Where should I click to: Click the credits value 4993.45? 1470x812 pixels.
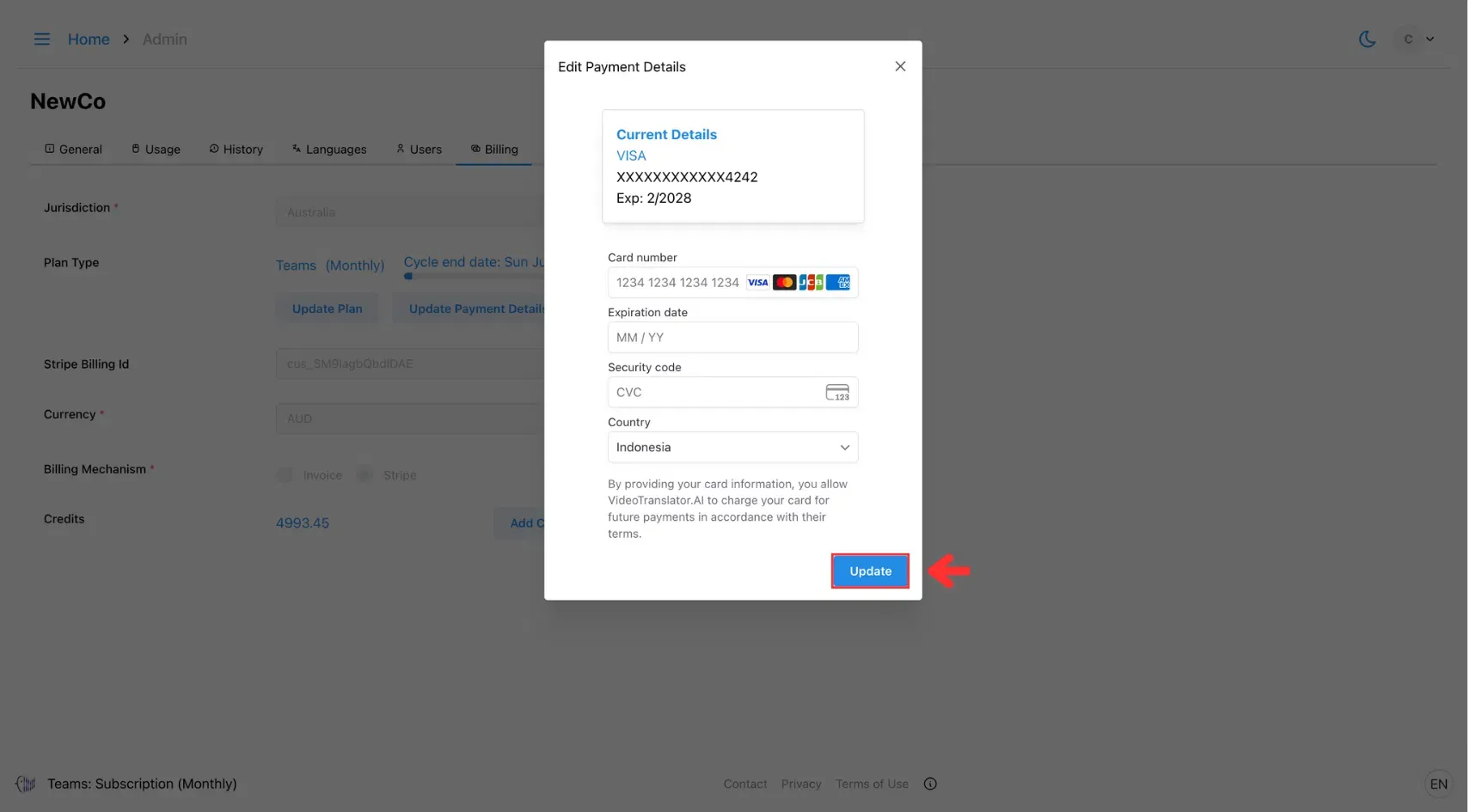point(303,522)
